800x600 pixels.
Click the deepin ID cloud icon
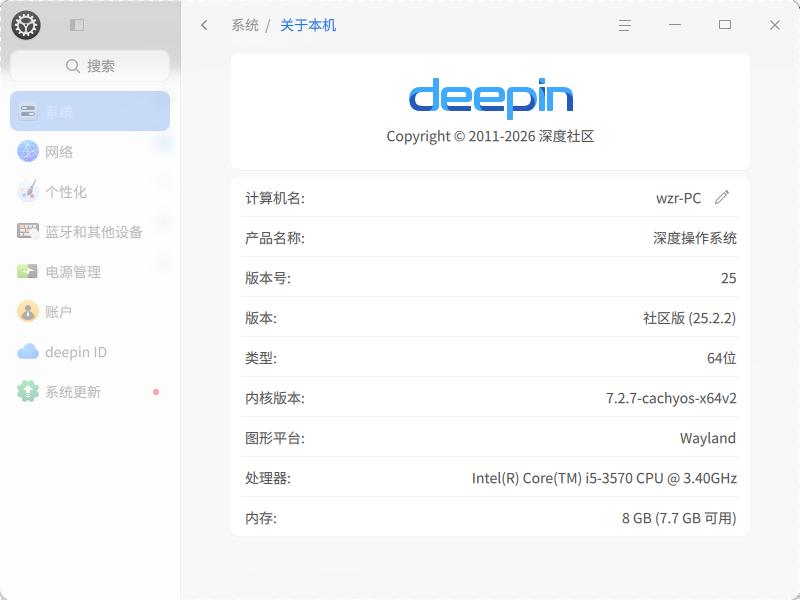[28, 352]
